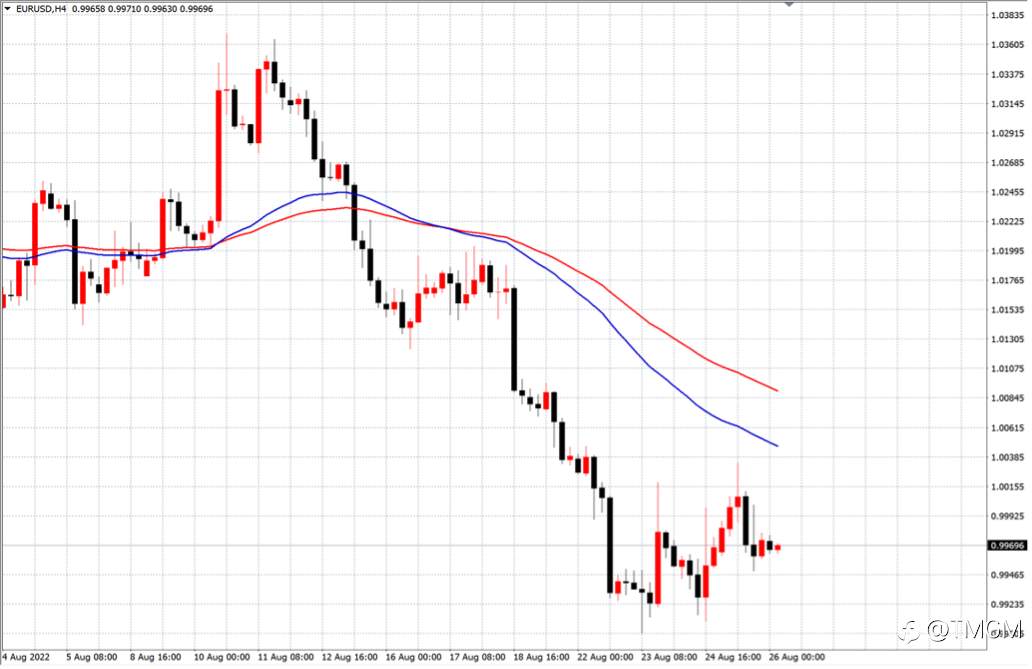Click the 12 Aug 16:00 time label
The image size is (1032, 669).
point(349,657)
